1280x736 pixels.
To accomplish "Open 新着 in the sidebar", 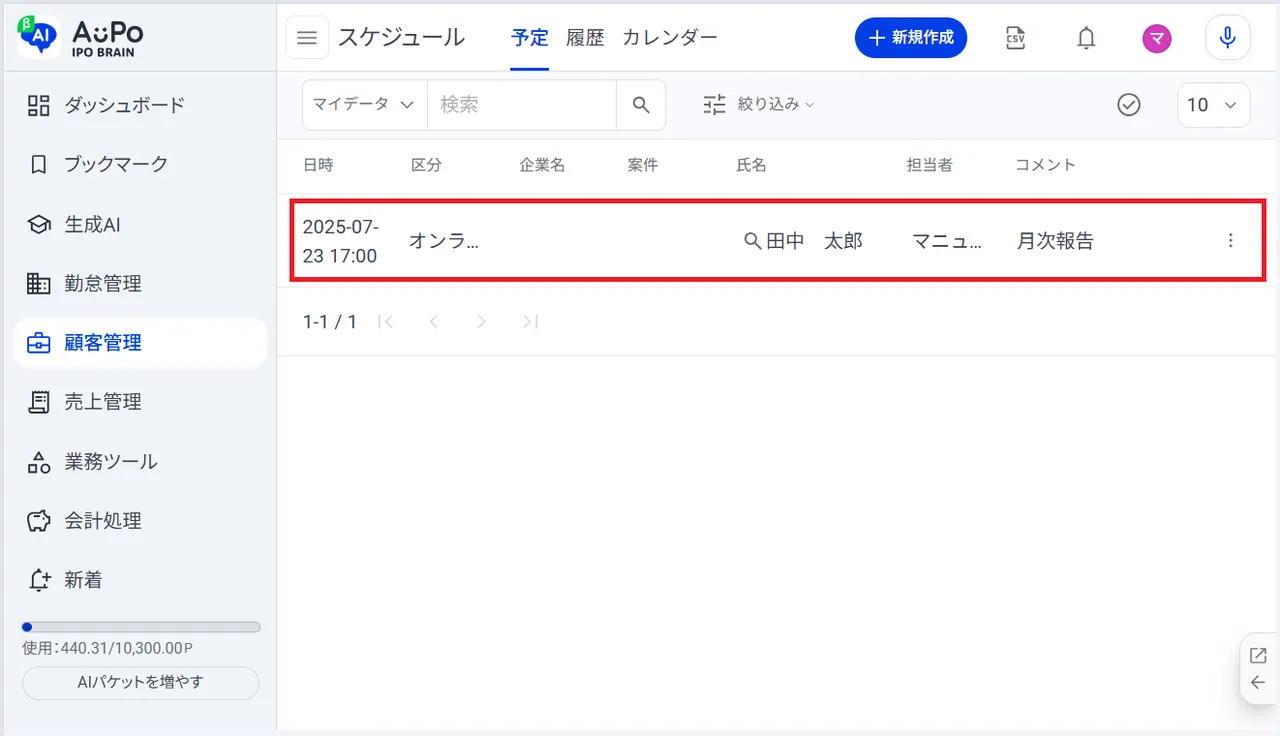I will click(x=140, y=580).
